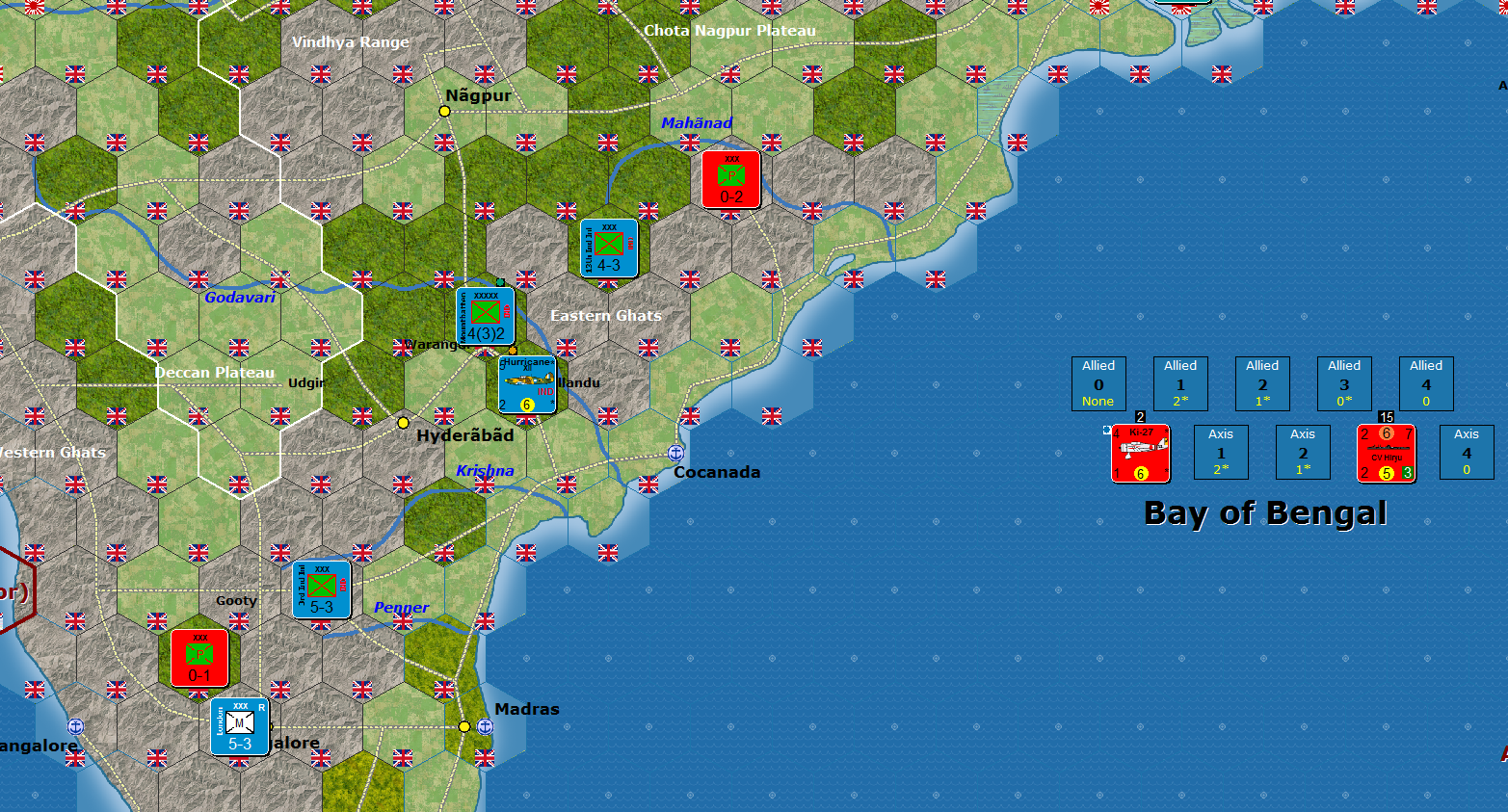Open the Axis 2 sea box
This screenshot has height=812, width=1508.
1303,452
